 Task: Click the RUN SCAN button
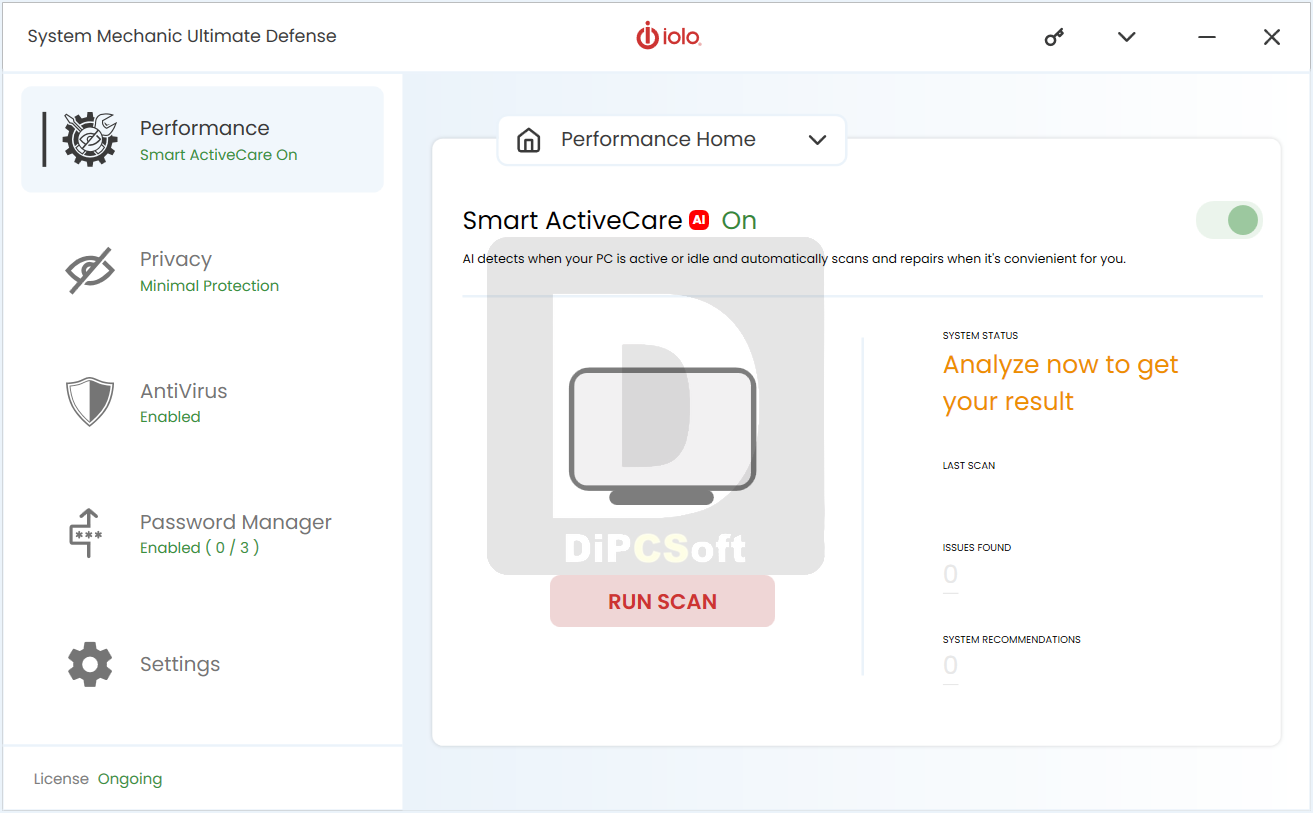coord(662,601)
